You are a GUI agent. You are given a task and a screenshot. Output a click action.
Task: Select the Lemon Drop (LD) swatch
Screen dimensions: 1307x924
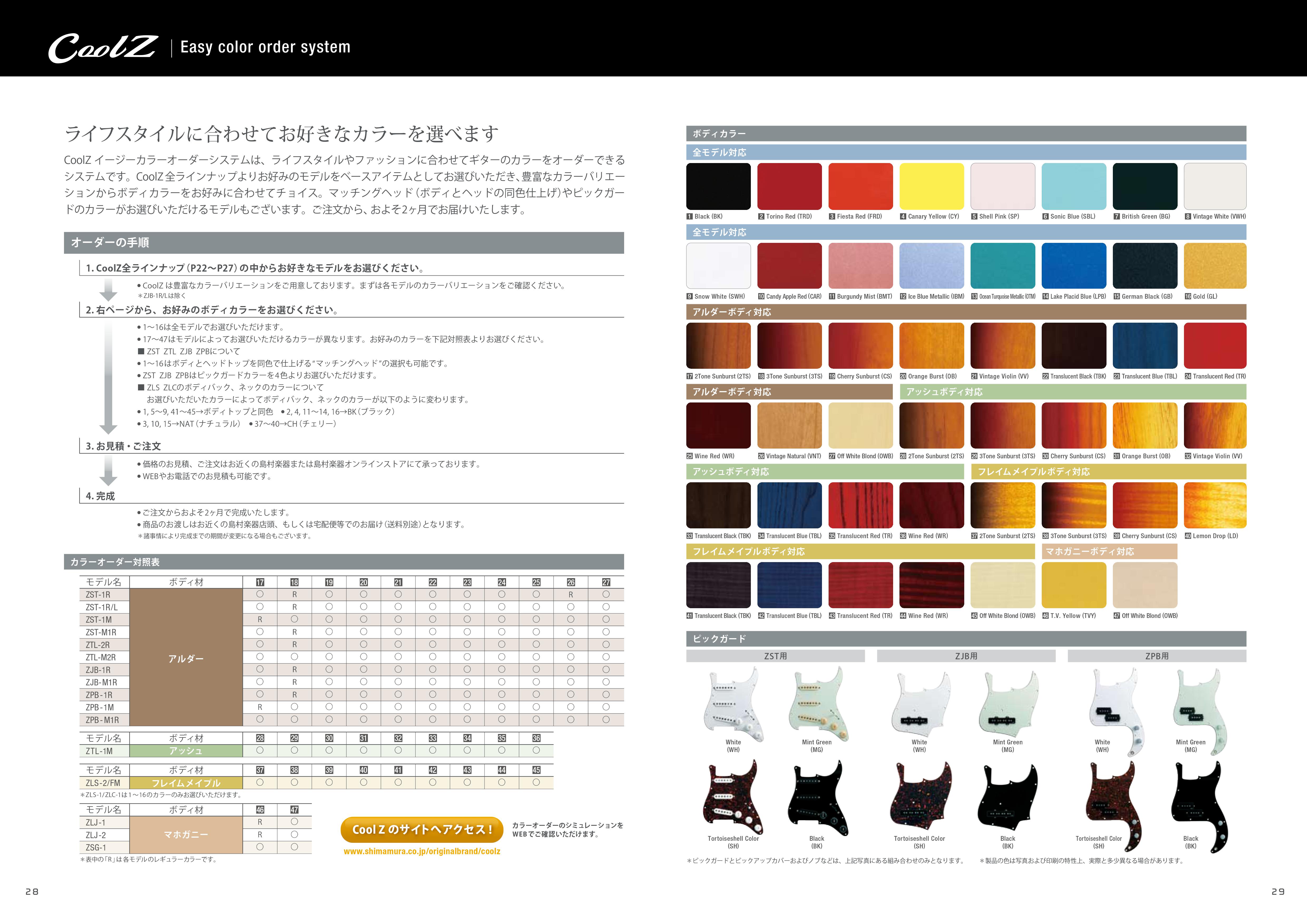pyautogui.click(x=1215, y=505)
